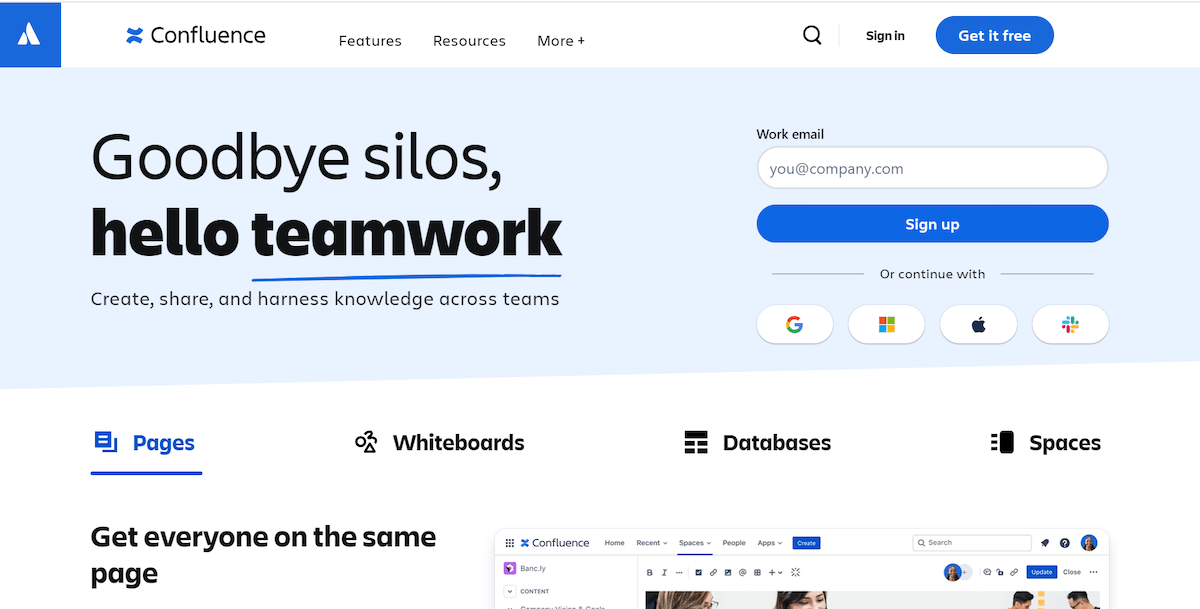Click the comment icon beside Update in preview
Screen dimensions: 1200x609
coord(987,572)
